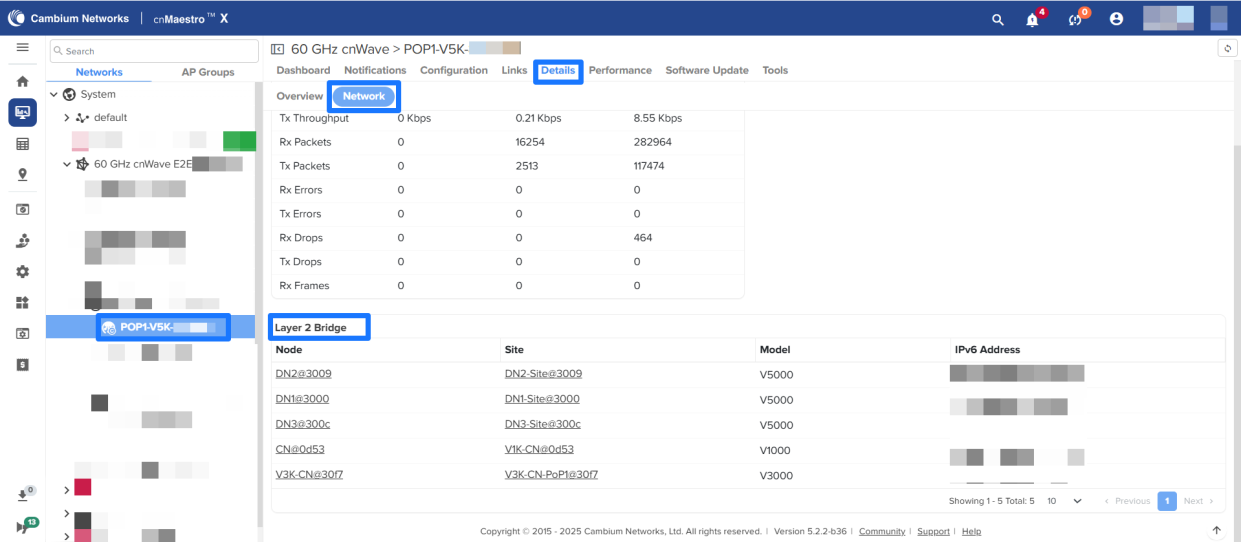Collapse the System tree node

(x=54, y=95)
